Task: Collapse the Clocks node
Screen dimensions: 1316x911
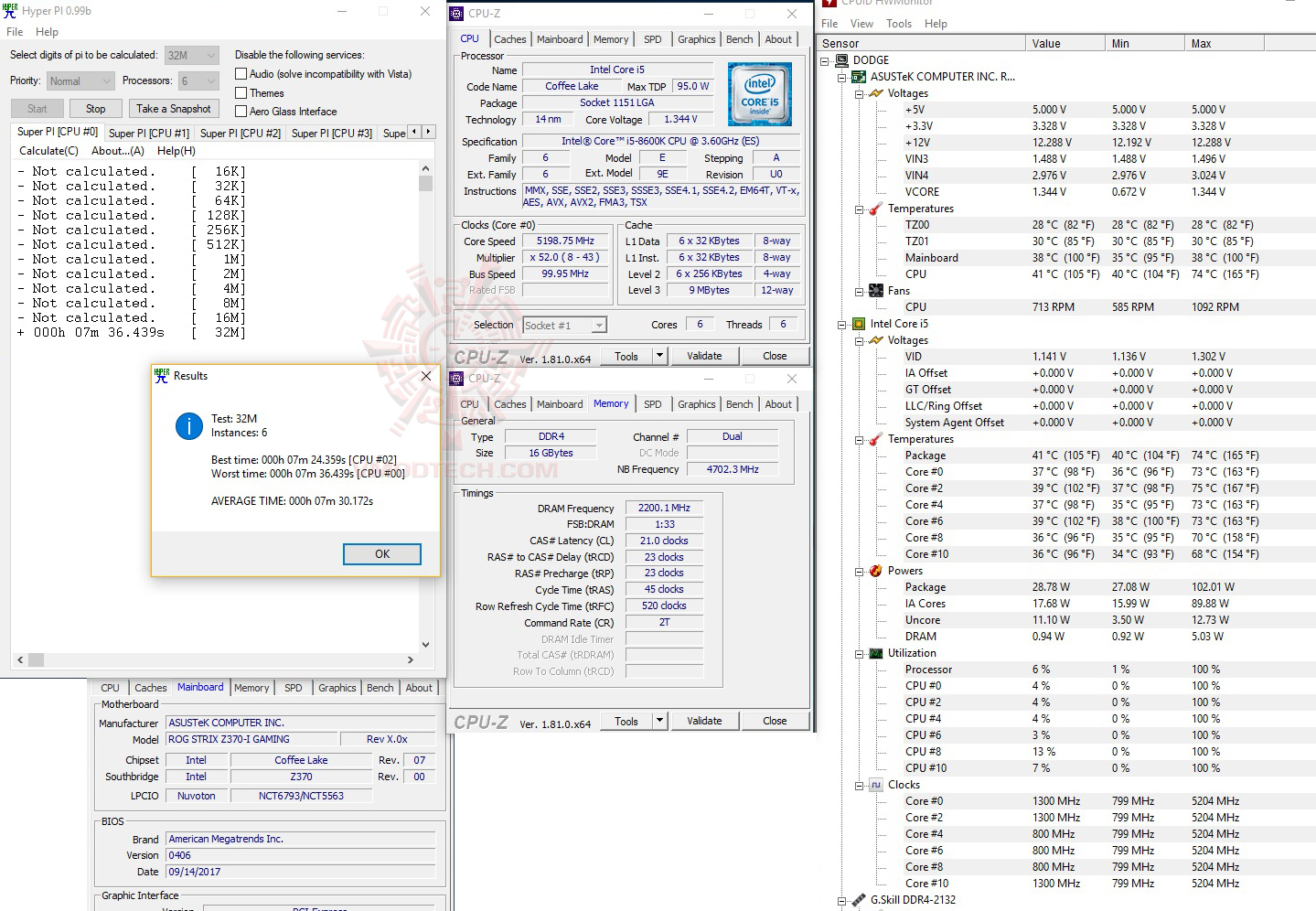Action: coord(860,786)
